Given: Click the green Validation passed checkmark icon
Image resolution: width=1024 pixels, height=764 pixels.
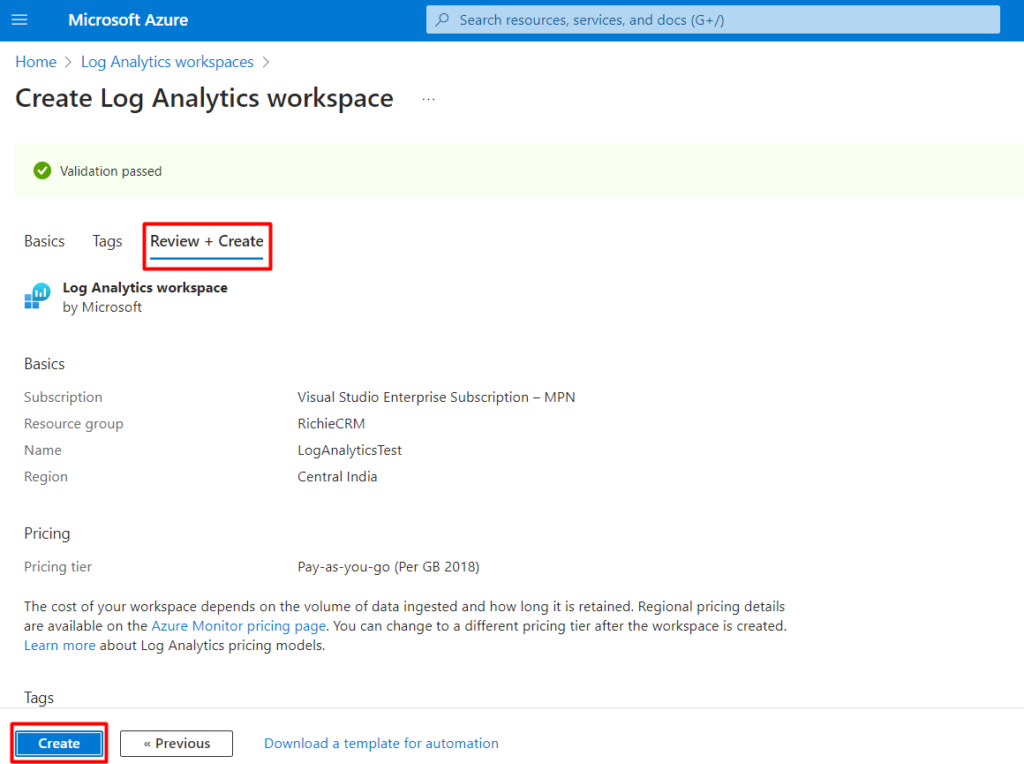Looking at the screenshot, I should coord(42,171).
